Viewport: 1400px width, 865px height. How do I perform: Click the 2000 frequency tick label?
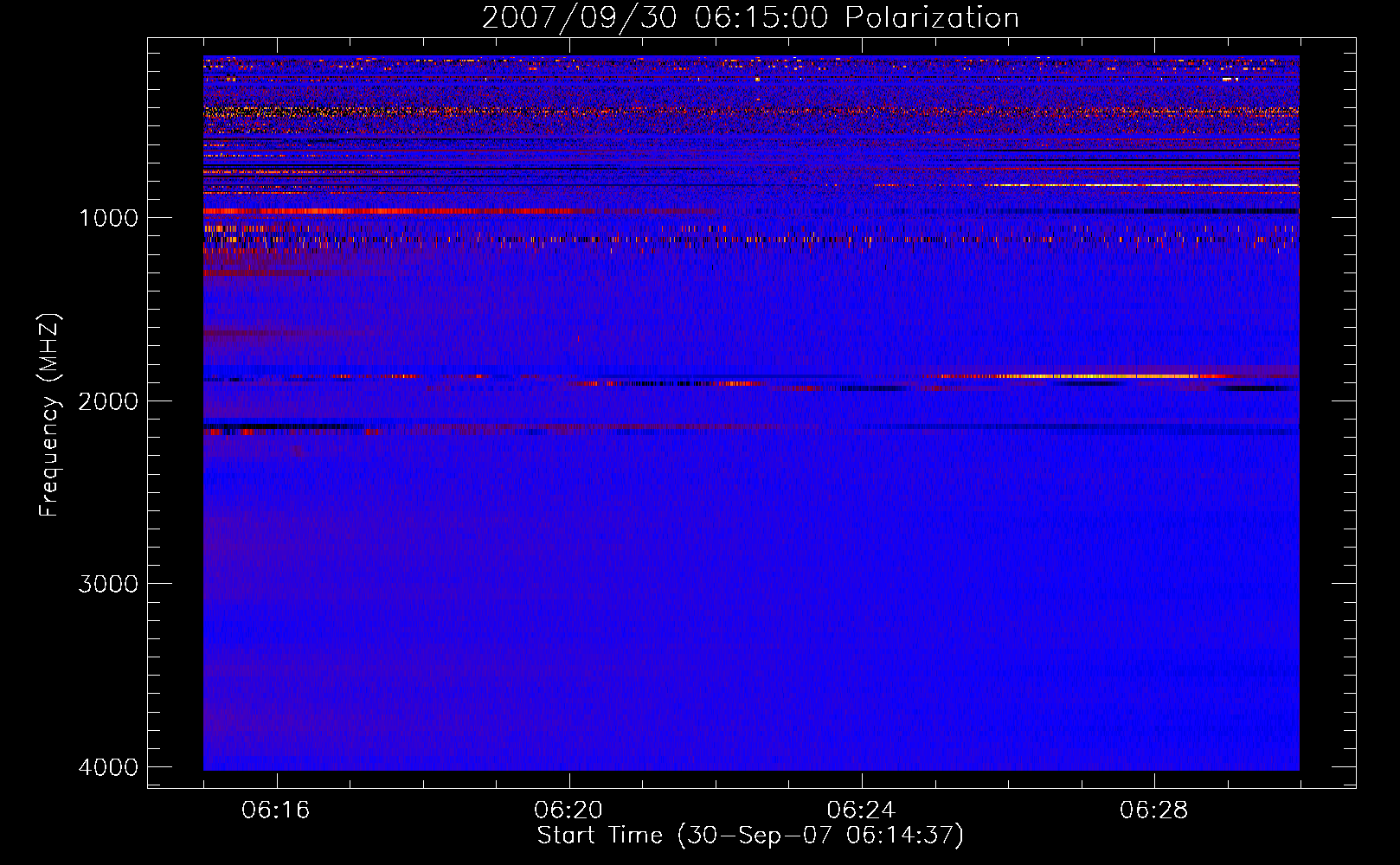[x=108, y=401]
